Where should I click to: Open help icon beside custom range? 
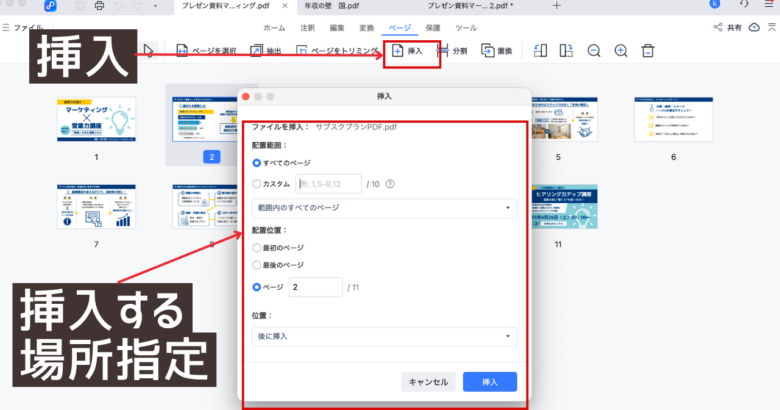389,184
